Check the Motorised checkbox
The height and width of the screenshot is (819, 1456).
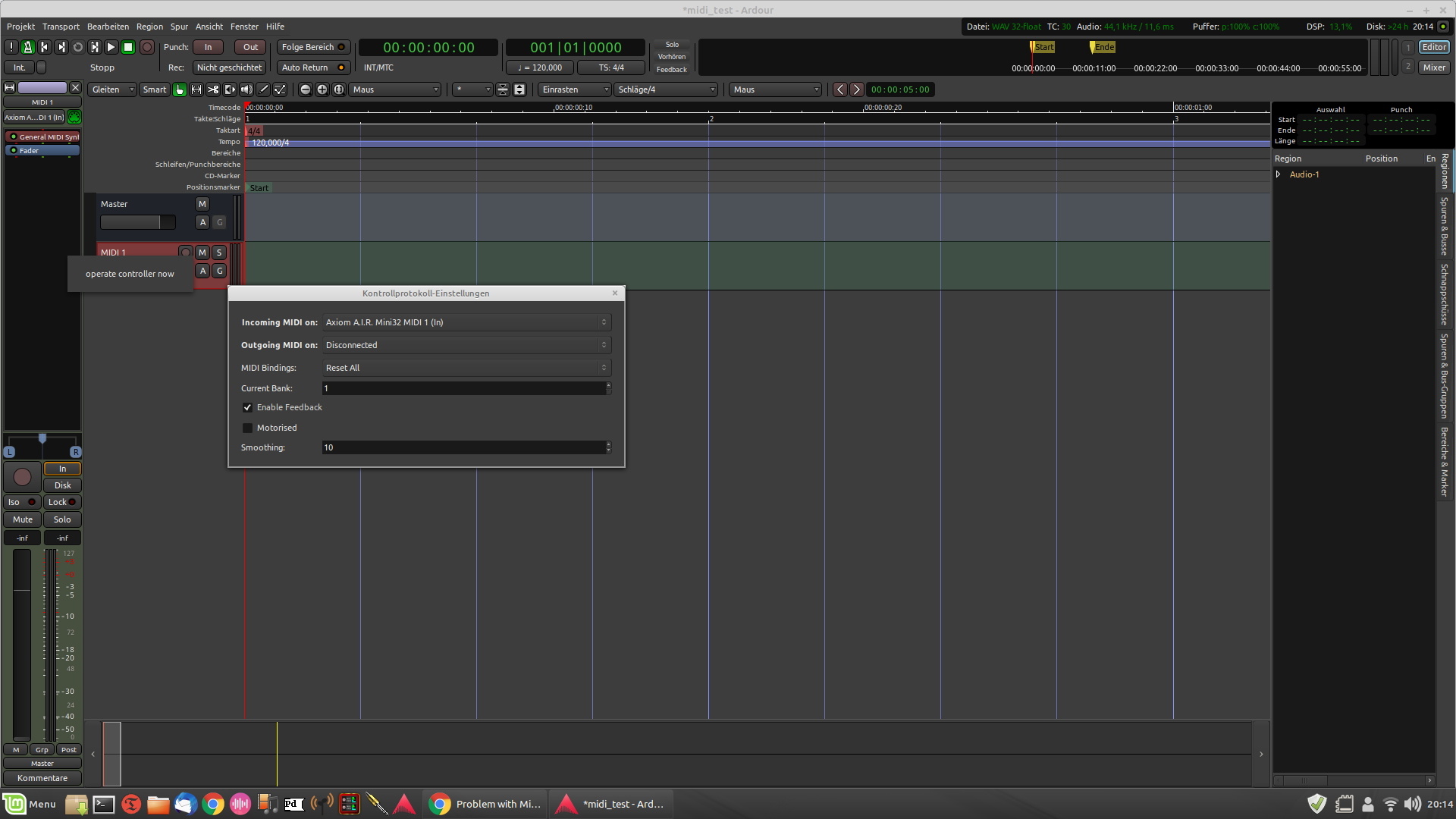tap(248, 428)
